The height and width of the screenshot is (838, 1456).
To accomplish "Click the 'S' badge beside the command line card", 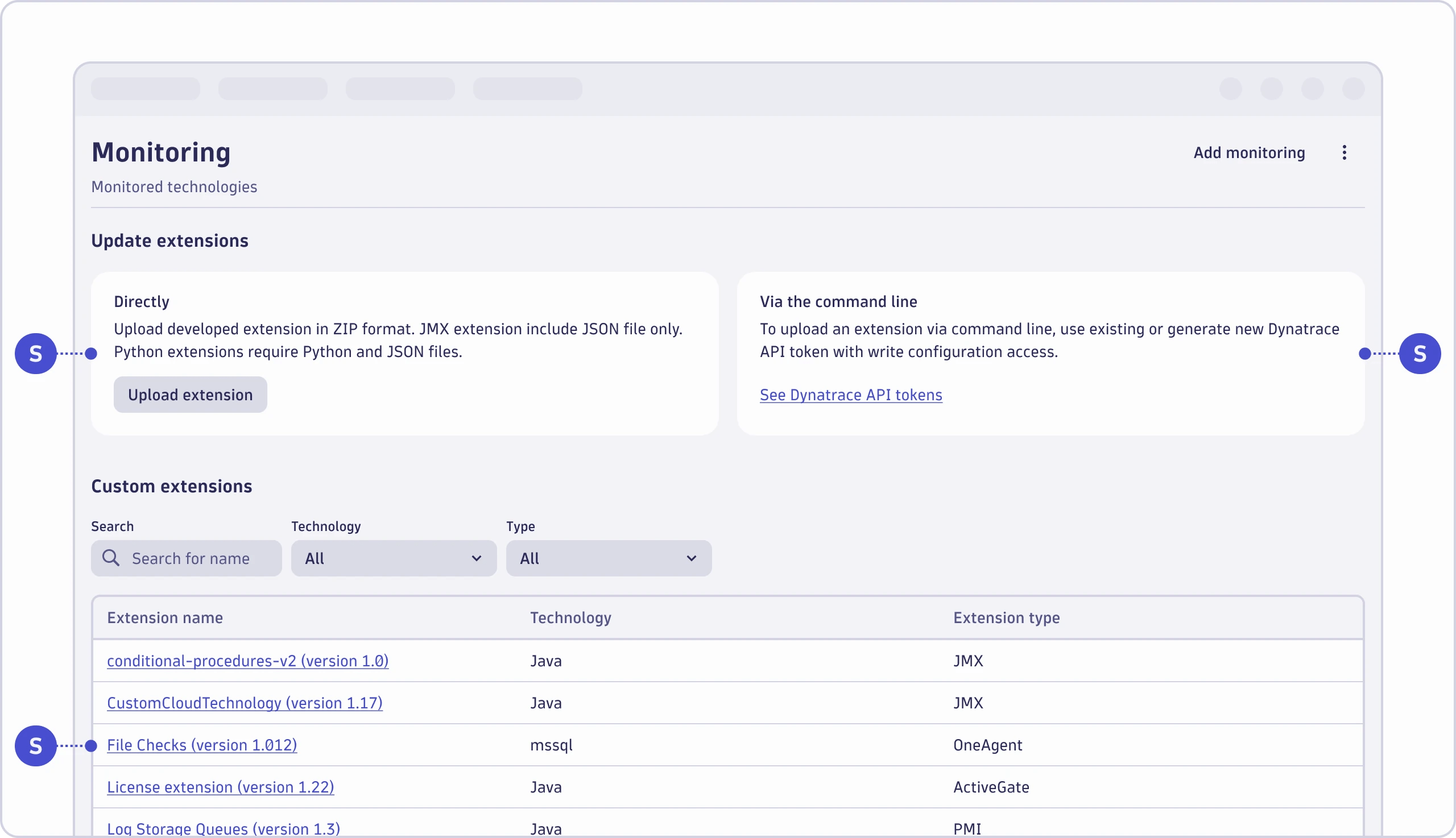I will click(x=1420, y=354).
